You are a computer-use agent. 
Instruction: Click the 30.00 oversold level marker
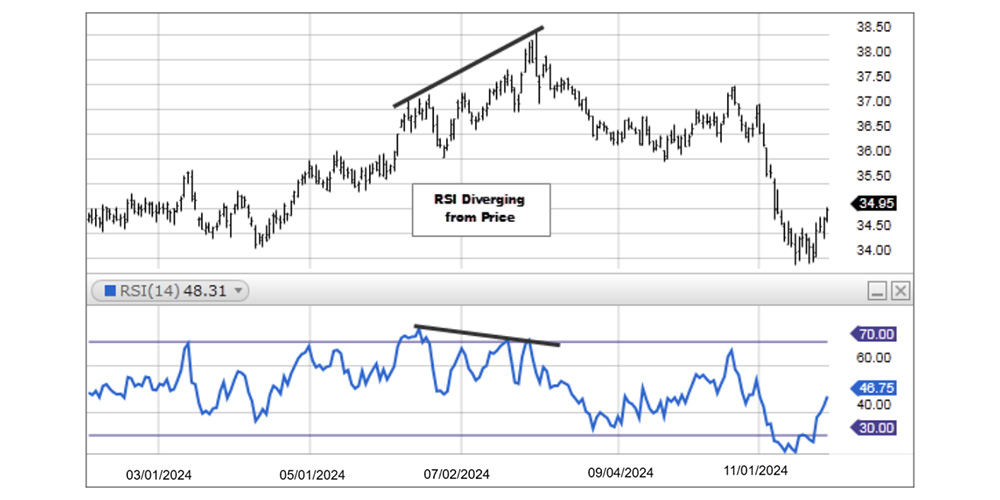pos(874,428)
